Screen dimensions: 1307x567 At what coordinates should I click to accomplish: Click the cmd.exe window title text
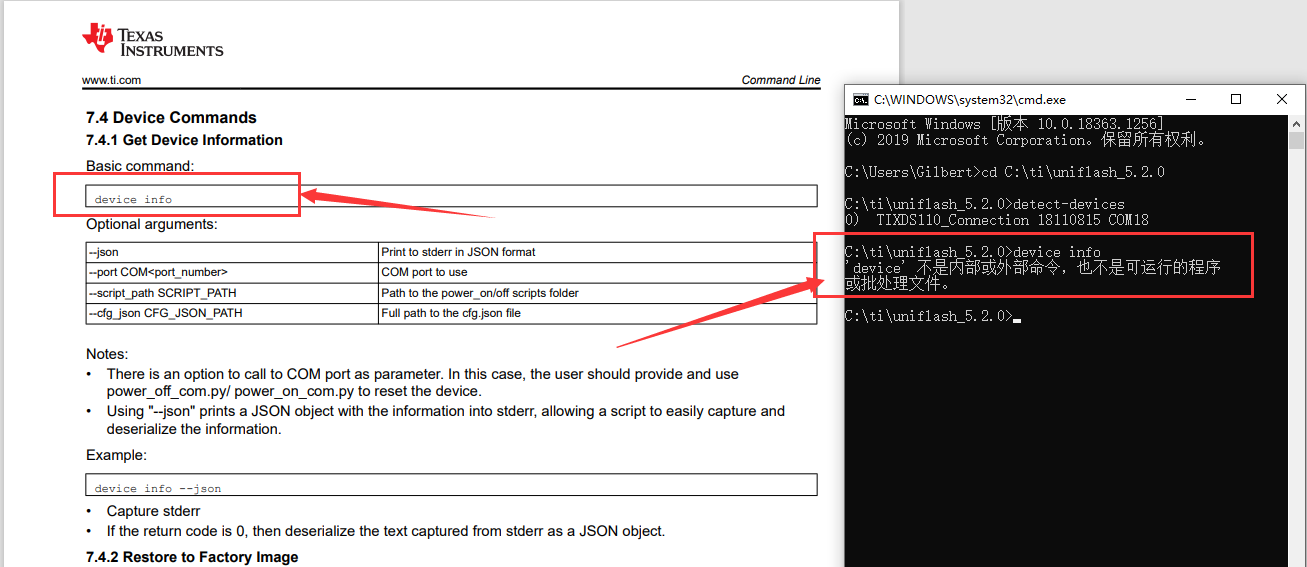[970, 99]
